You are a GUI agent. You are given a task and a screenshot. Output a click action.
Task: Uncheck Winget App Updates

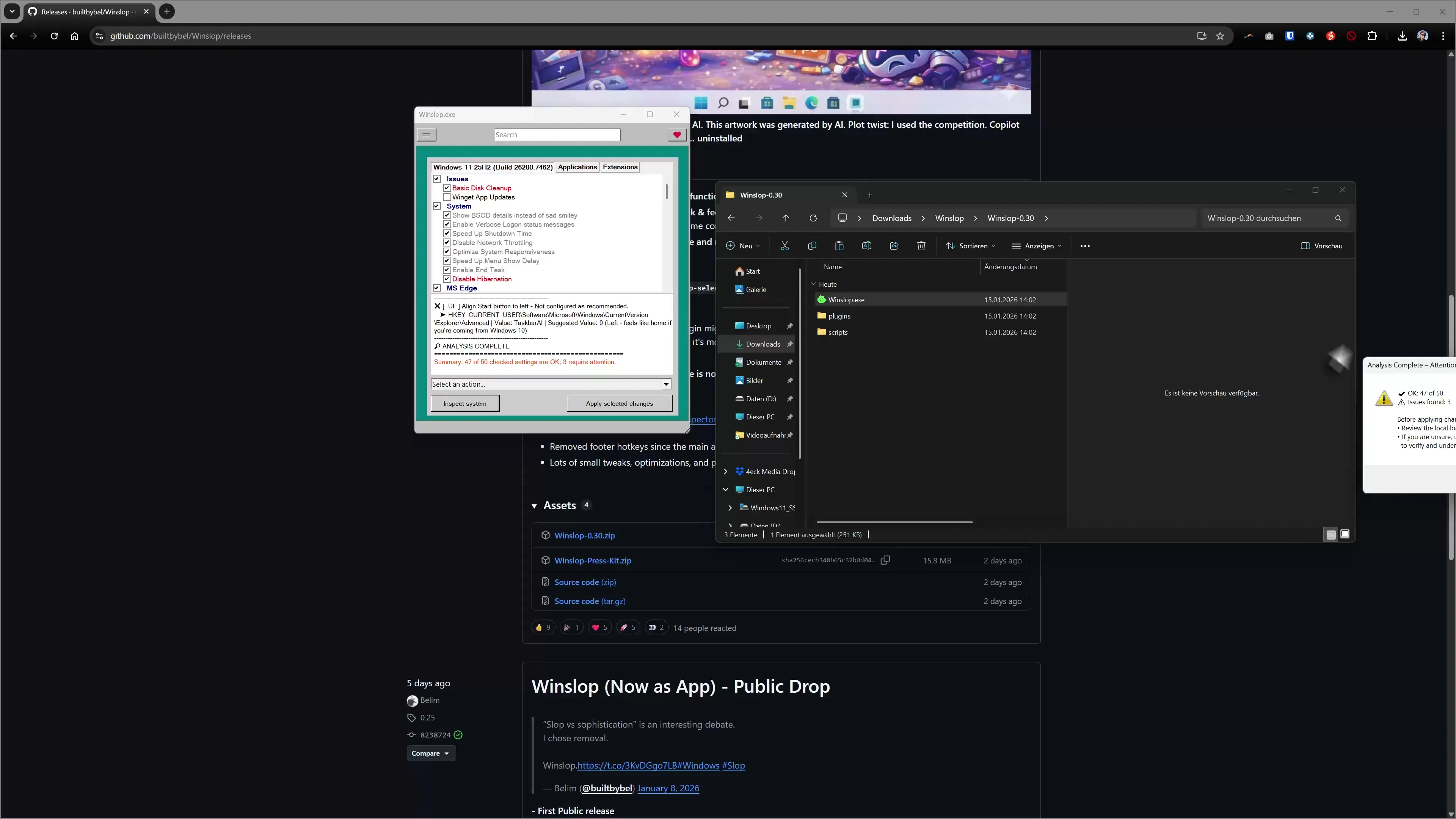pyautogui.click(x=447, y=197)
